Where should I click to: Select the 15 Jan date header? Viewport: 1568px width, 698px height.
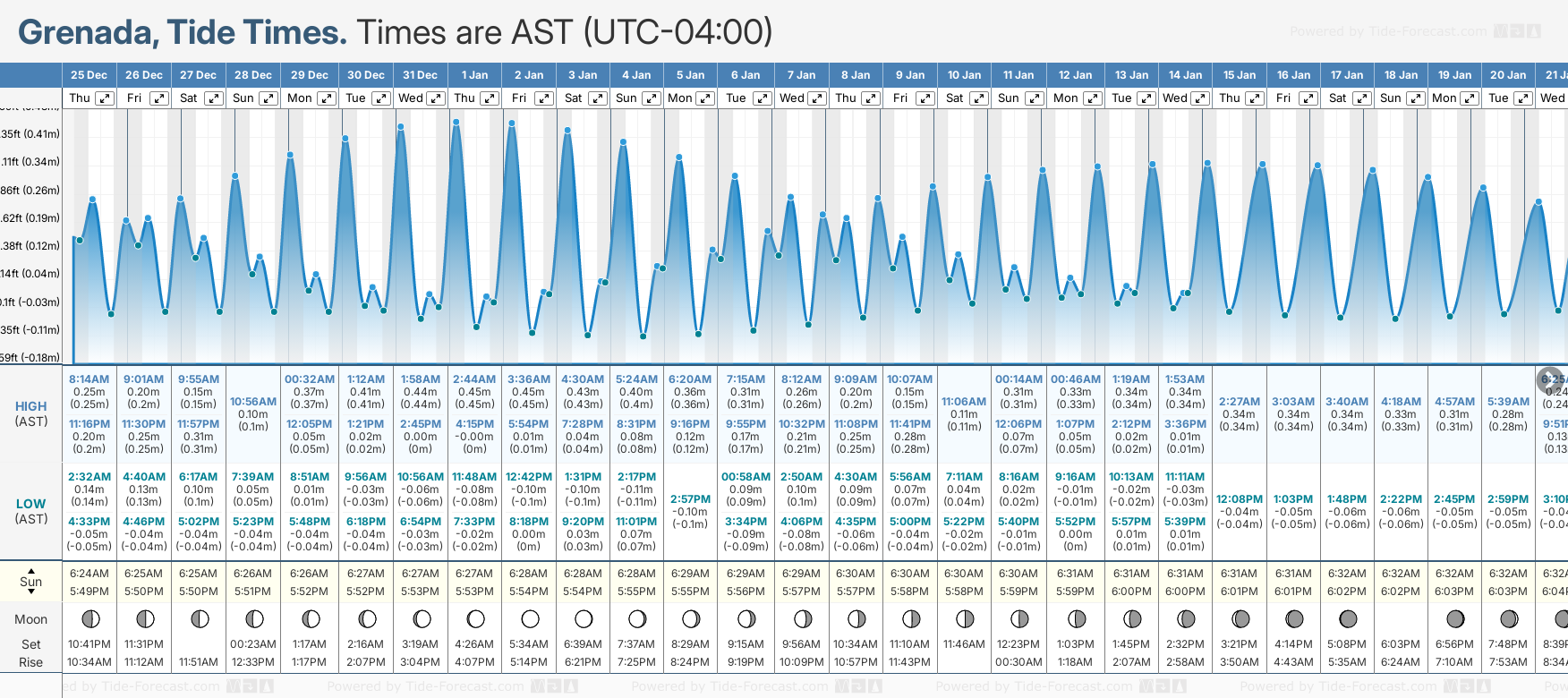1240,75
